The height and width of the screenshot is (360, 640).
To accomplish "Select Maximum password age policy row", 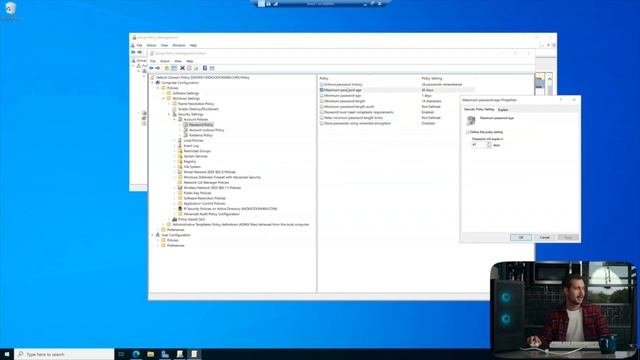I will 397,90.
